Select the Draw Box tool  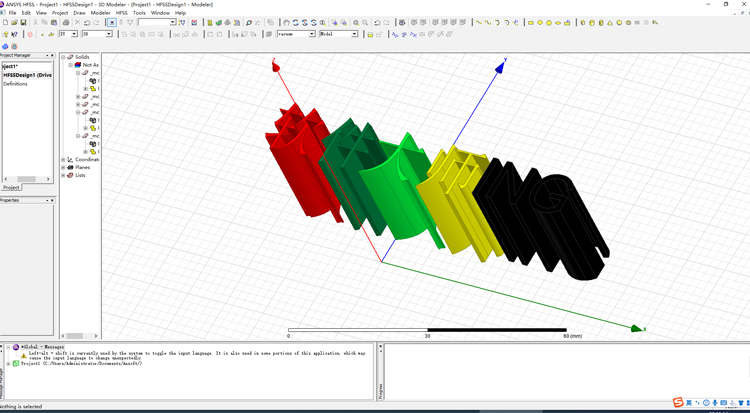coord(583,22)
